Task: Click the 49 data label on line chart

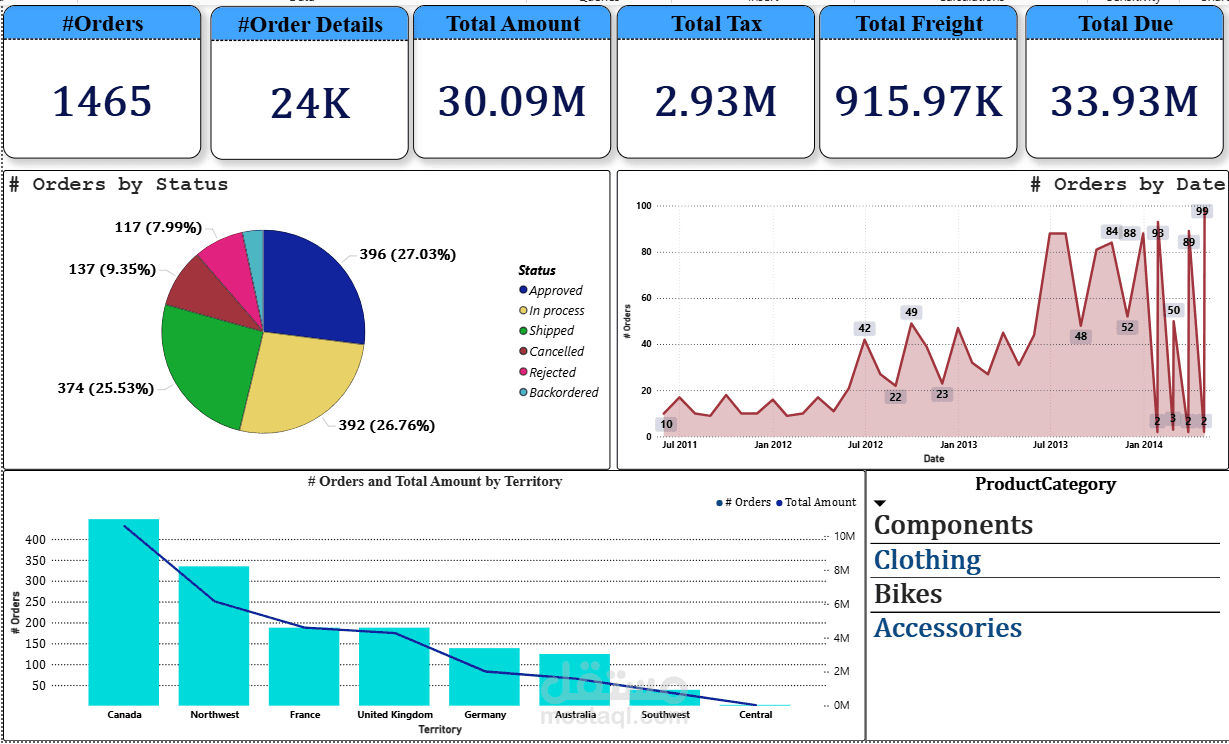Action: pos(911,312)
